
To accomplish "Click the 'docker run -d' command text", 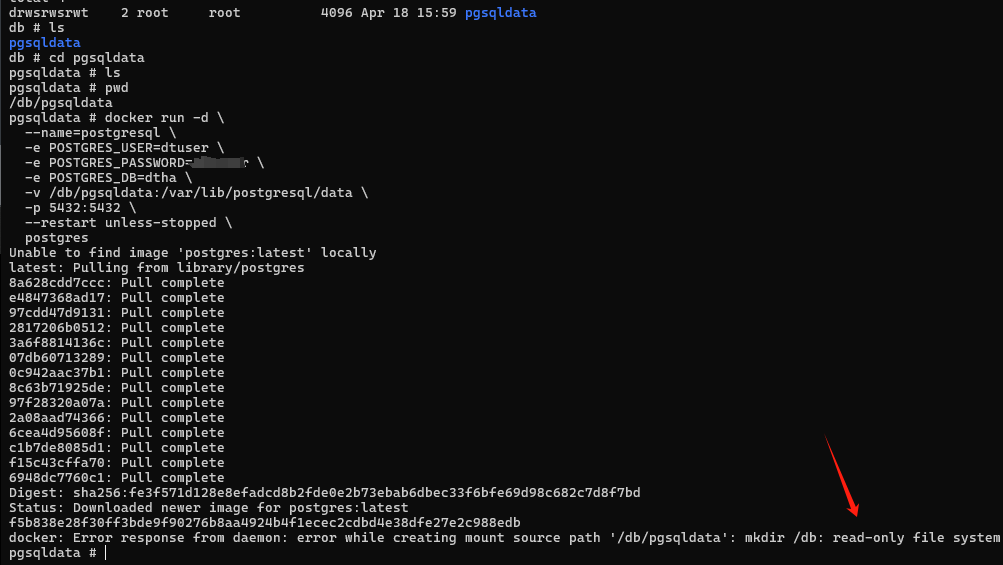I will 164,118.
